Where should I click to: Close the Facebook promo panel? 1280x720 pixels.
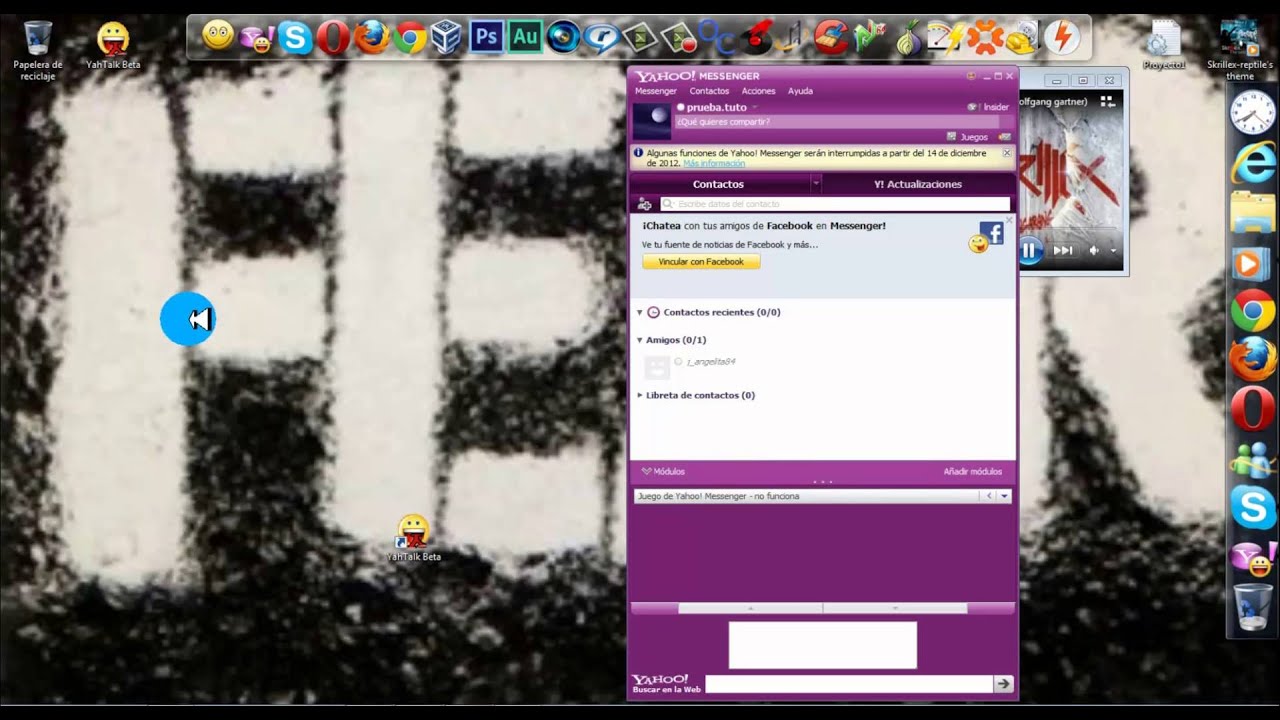1010,220
